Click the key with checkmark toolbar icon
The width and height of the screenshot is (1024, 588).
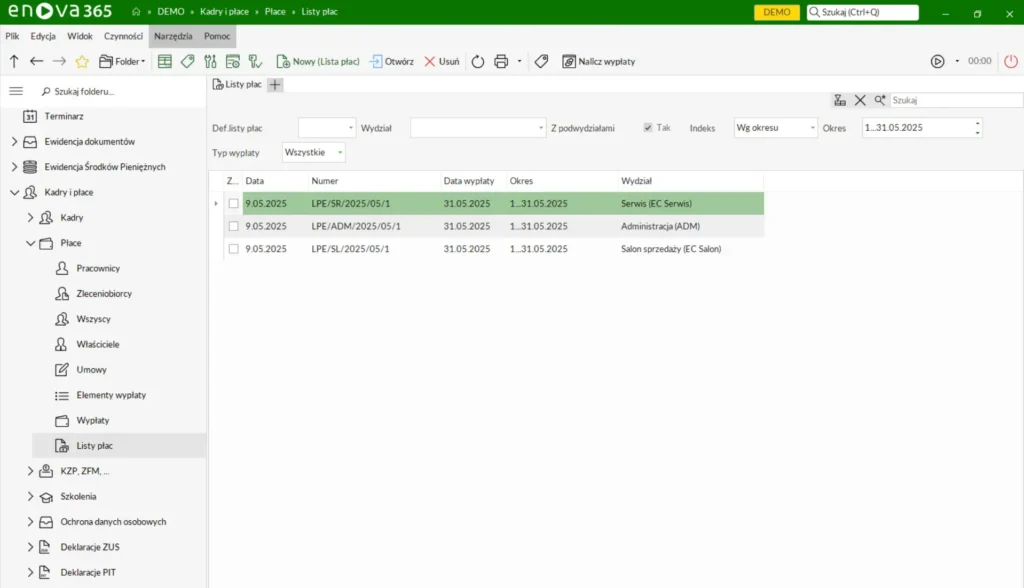[x=255, y=61]
